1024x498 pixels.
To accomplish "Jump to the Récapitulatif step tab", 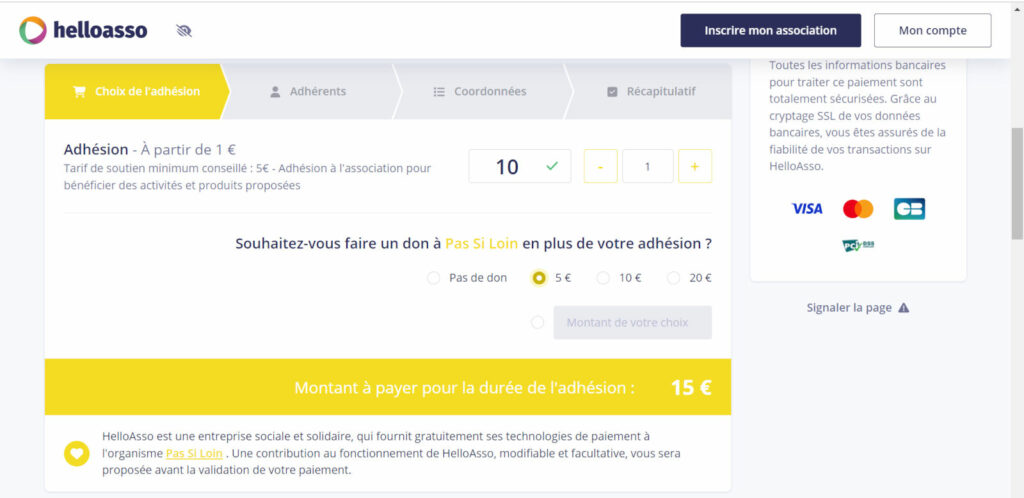I will [651, 91].
